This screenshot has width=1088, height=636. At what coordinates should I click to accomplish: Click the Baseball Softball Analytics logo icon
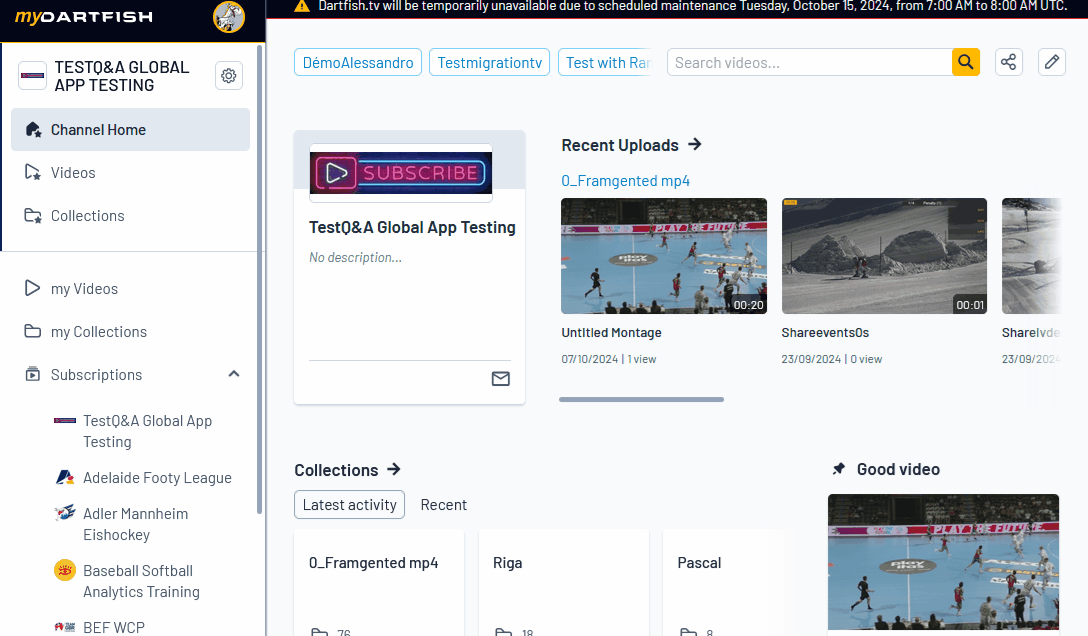(65, 570)
